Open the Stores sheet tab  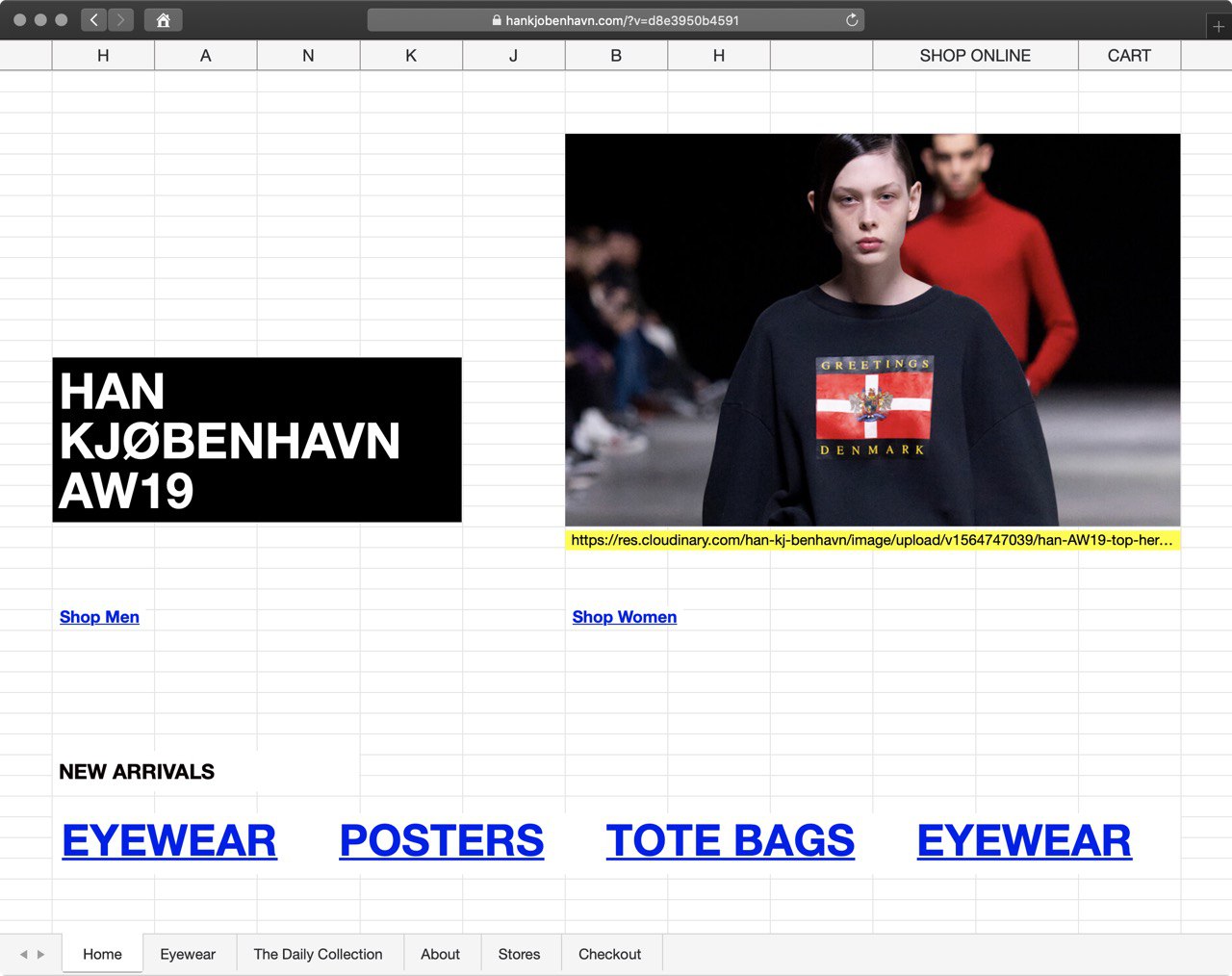pyautogui.click(x=519, y=954)
